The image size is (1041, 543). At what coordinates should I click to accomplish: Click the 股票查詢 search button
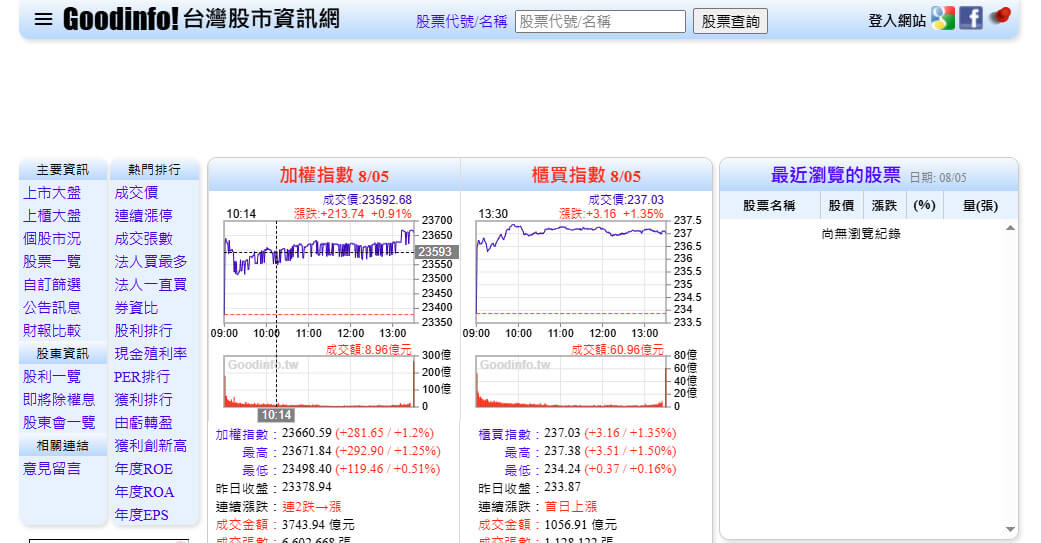tap(730, 21)
